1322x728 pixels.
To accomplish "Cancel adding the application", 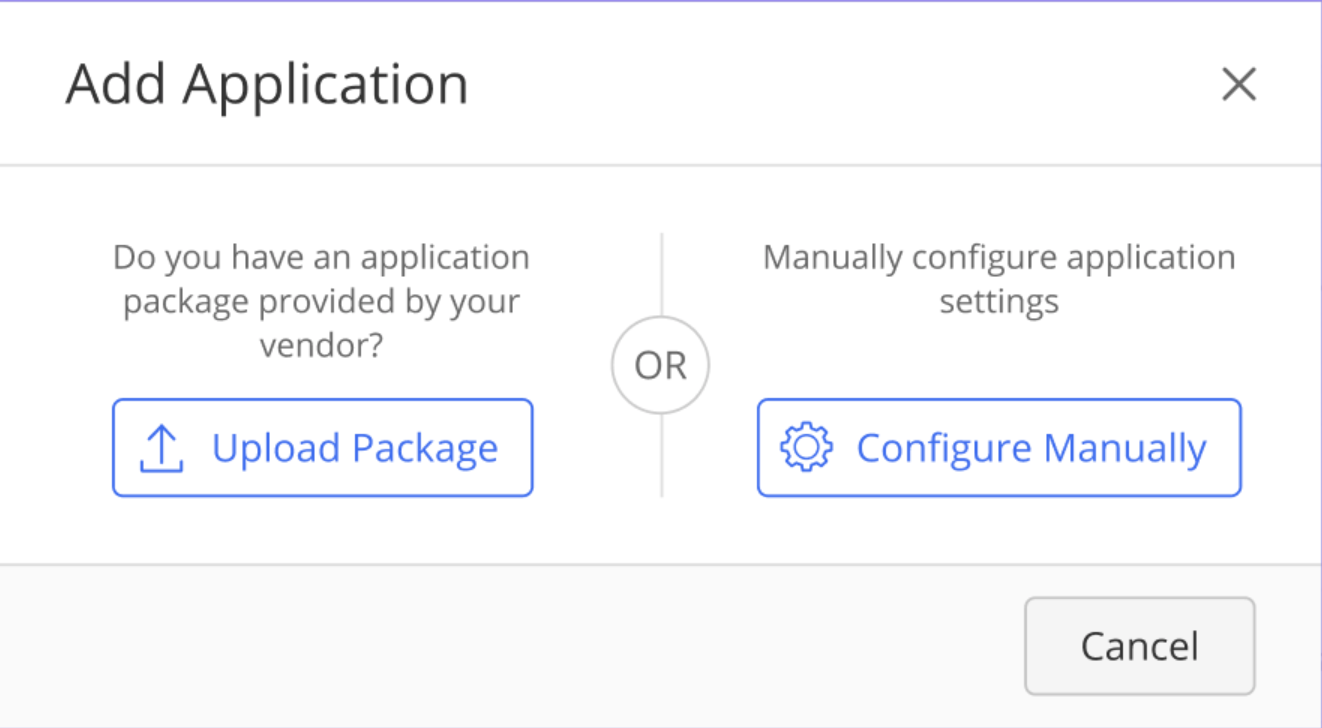I will 1139,646.
